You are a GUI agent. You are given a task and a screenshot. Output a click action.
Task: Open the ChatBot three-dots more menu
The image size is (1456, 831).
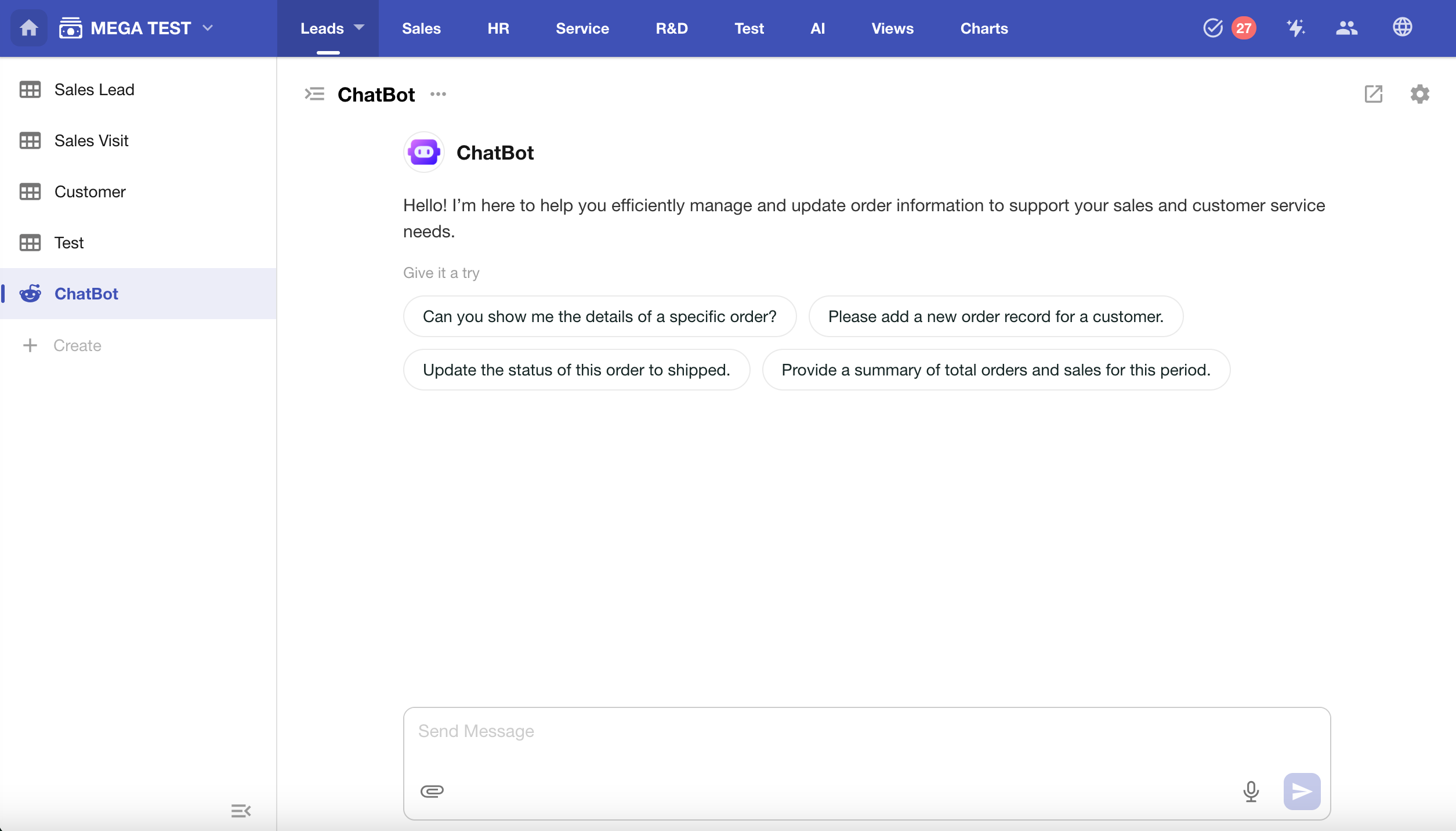438,94
